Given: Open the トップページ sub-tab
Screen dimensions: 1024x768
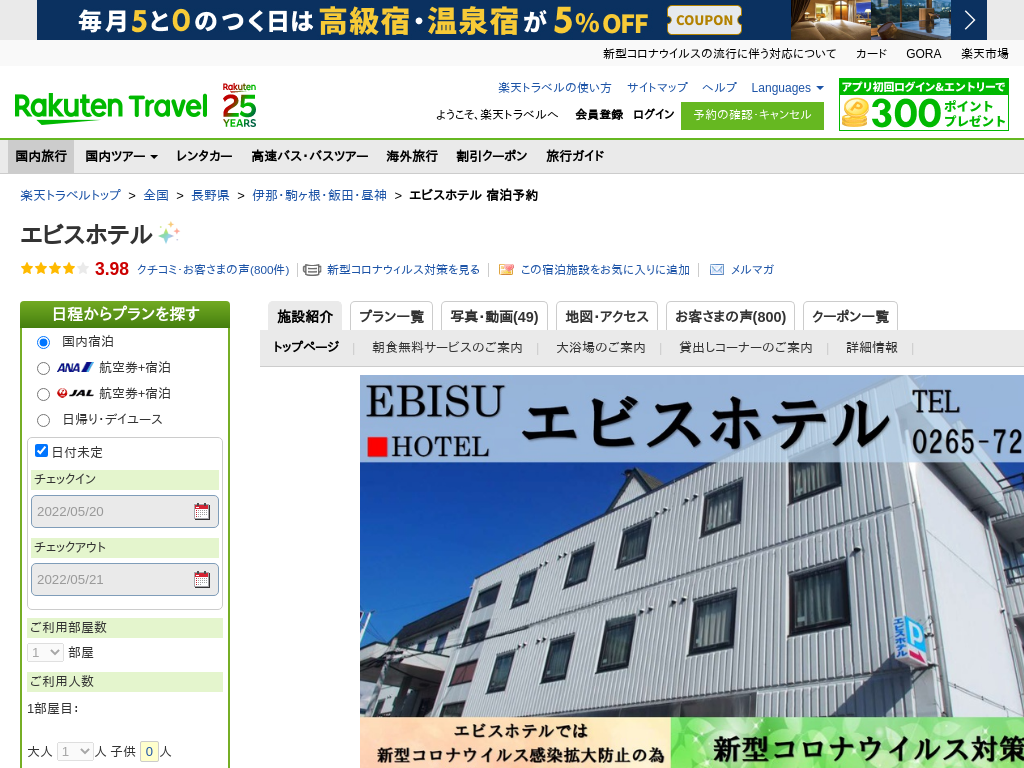Looking at the screenshot, I should tap(306, 347).
